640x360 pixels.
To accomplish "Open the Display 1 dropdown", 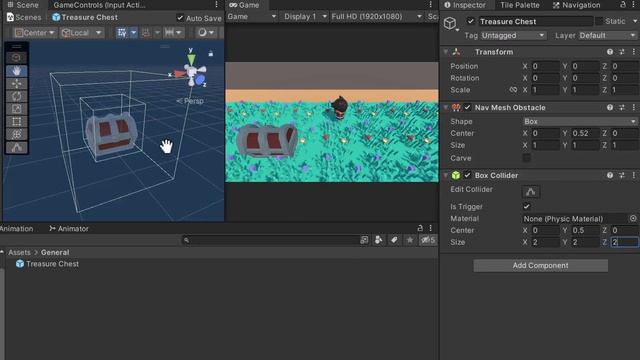I will click(x=305, y=16).
